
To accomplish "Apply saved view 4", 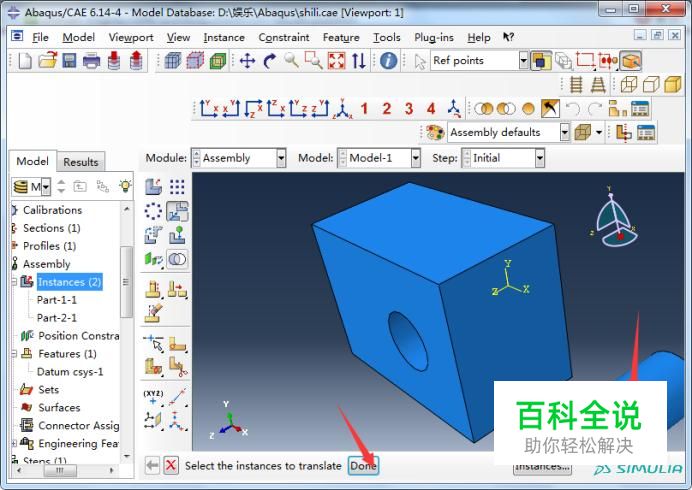I will pos(431,109).
